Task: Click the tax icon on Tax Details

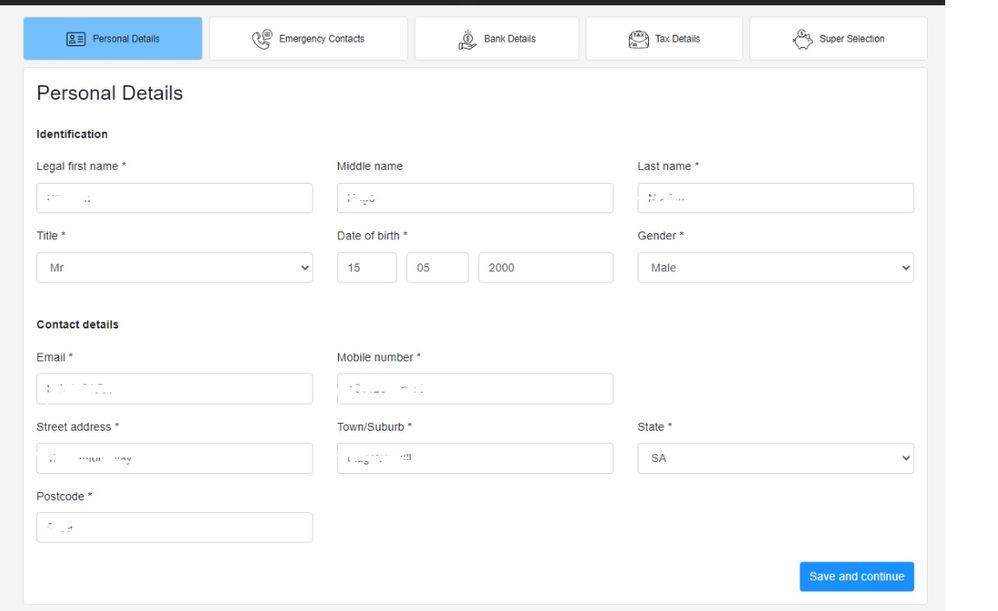Action: (x=638, y=39)
